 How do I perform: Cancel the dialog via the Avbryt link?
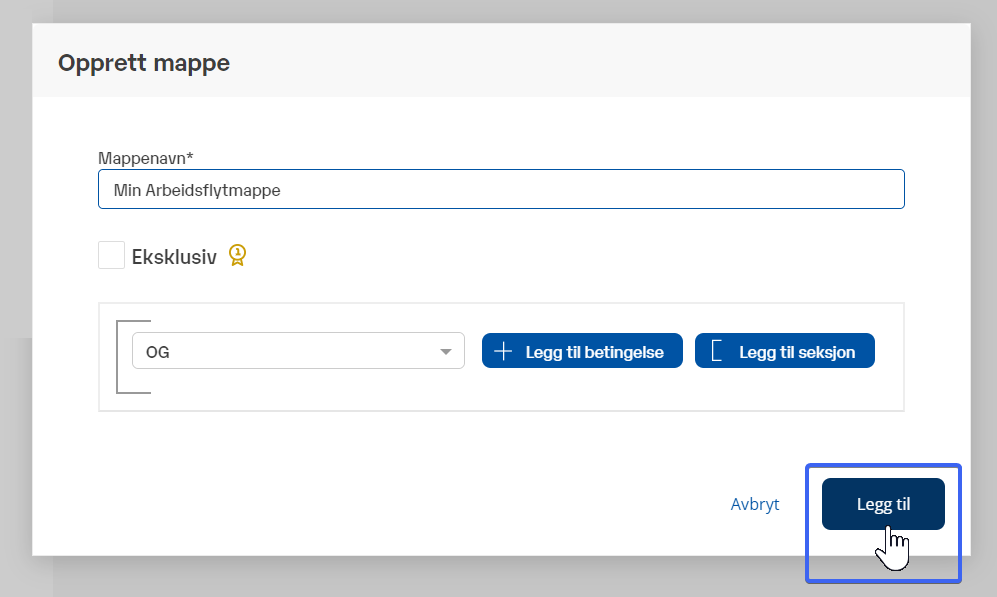754,504
